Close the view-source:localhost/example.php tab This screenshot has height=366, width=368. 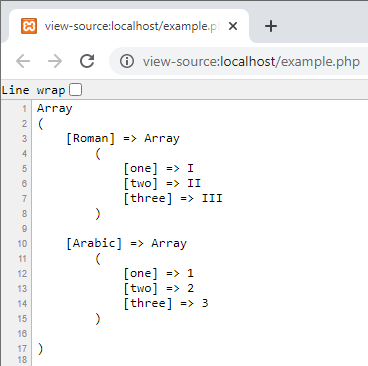coord(233,26)
